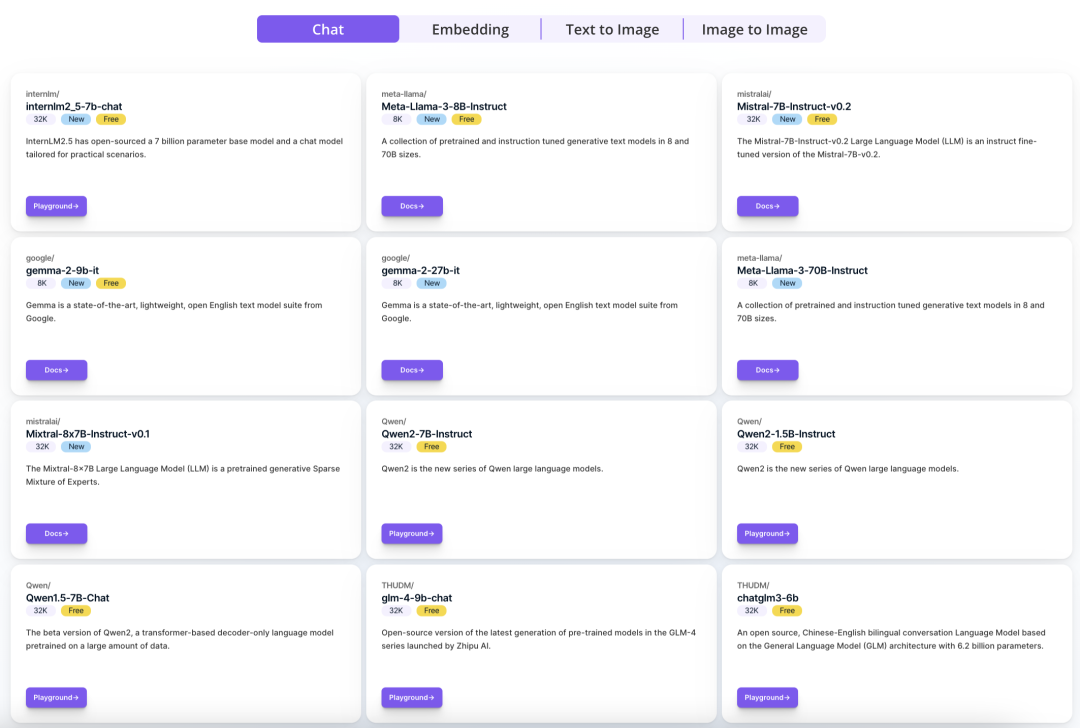Click the internlm2_5-7b-chat model title
The height and width of the screenshot is (728, 1080).
click(74, 106)
